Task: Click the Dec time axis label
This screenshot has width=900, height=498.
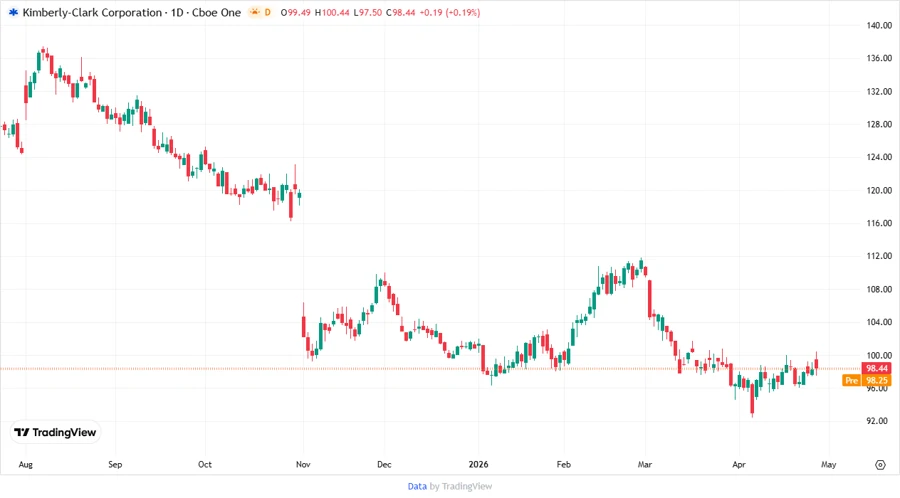Action: [384, 464]
